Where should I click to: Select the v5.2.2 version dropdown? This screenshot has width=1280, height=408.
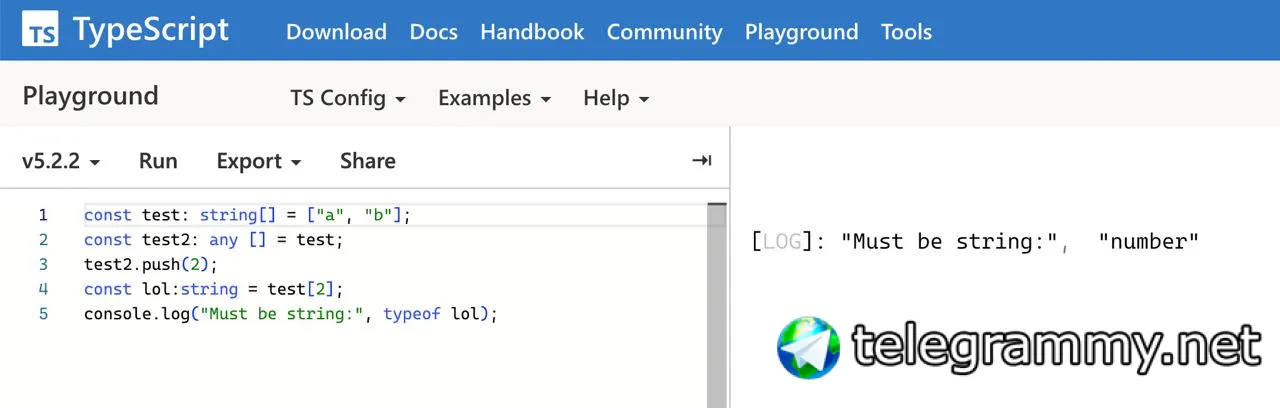(x=61, y=161)
